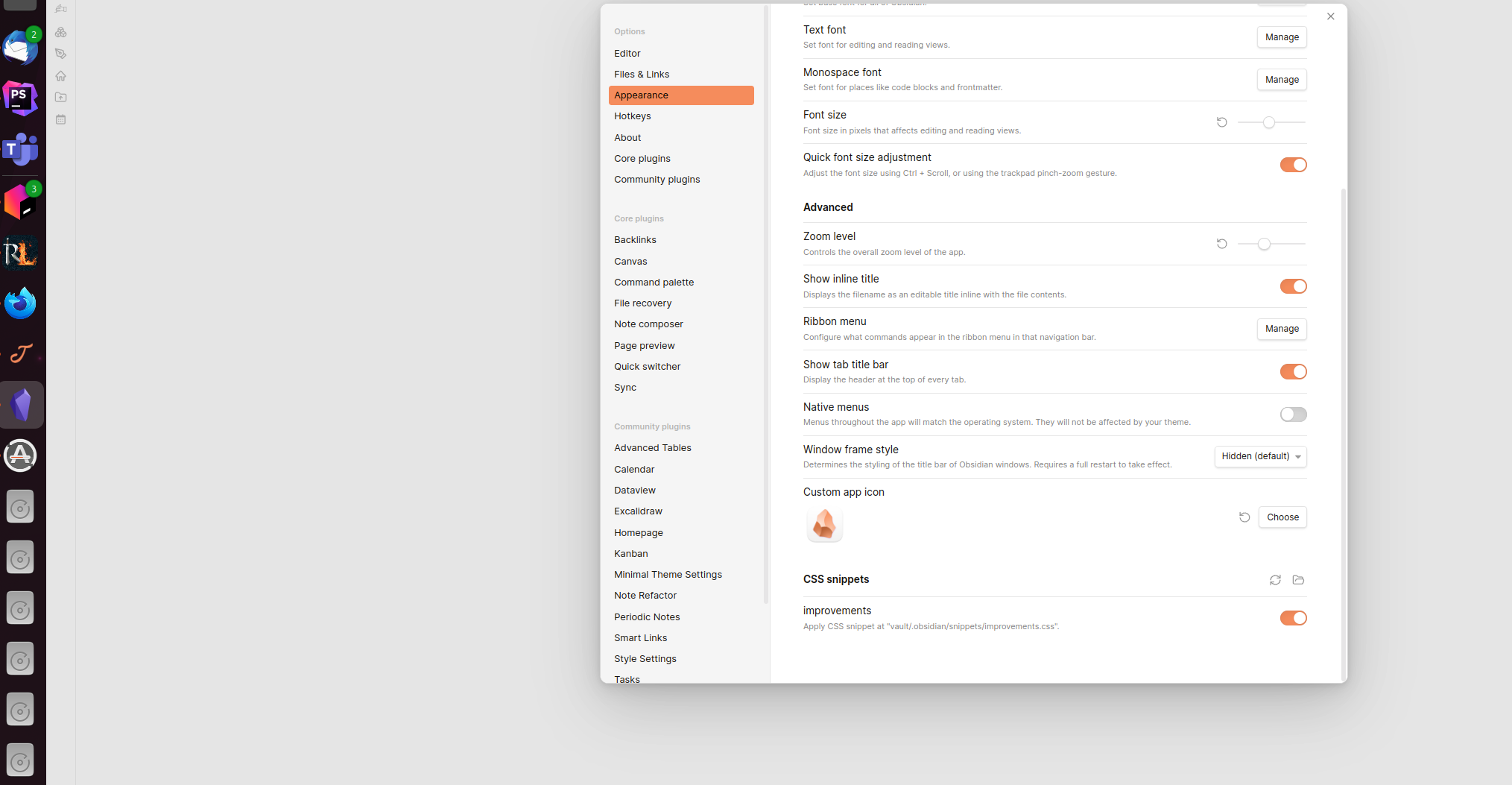Click Manage for Monospace font
Image resolution: width=1512 pixels, height=785 pixels.
pyautogui.click(x=1282, y=80)
